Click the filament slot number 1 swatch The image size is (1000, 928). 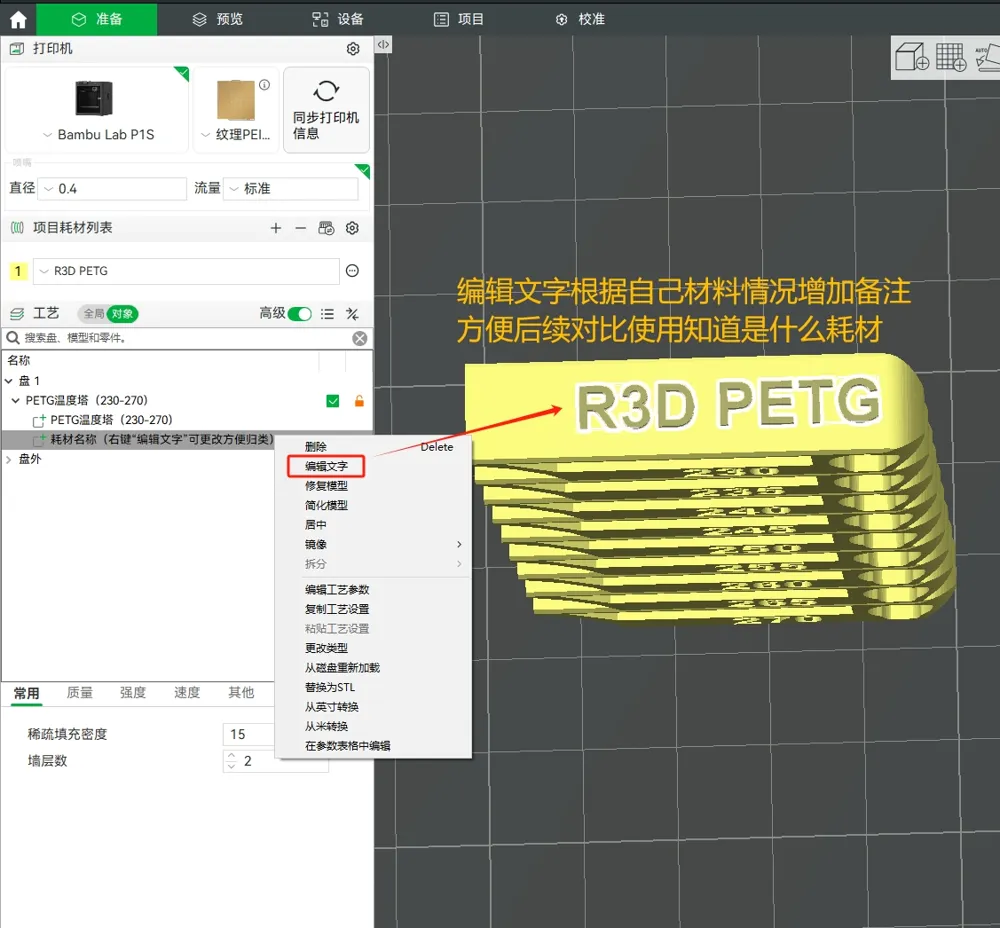(18, 271)
